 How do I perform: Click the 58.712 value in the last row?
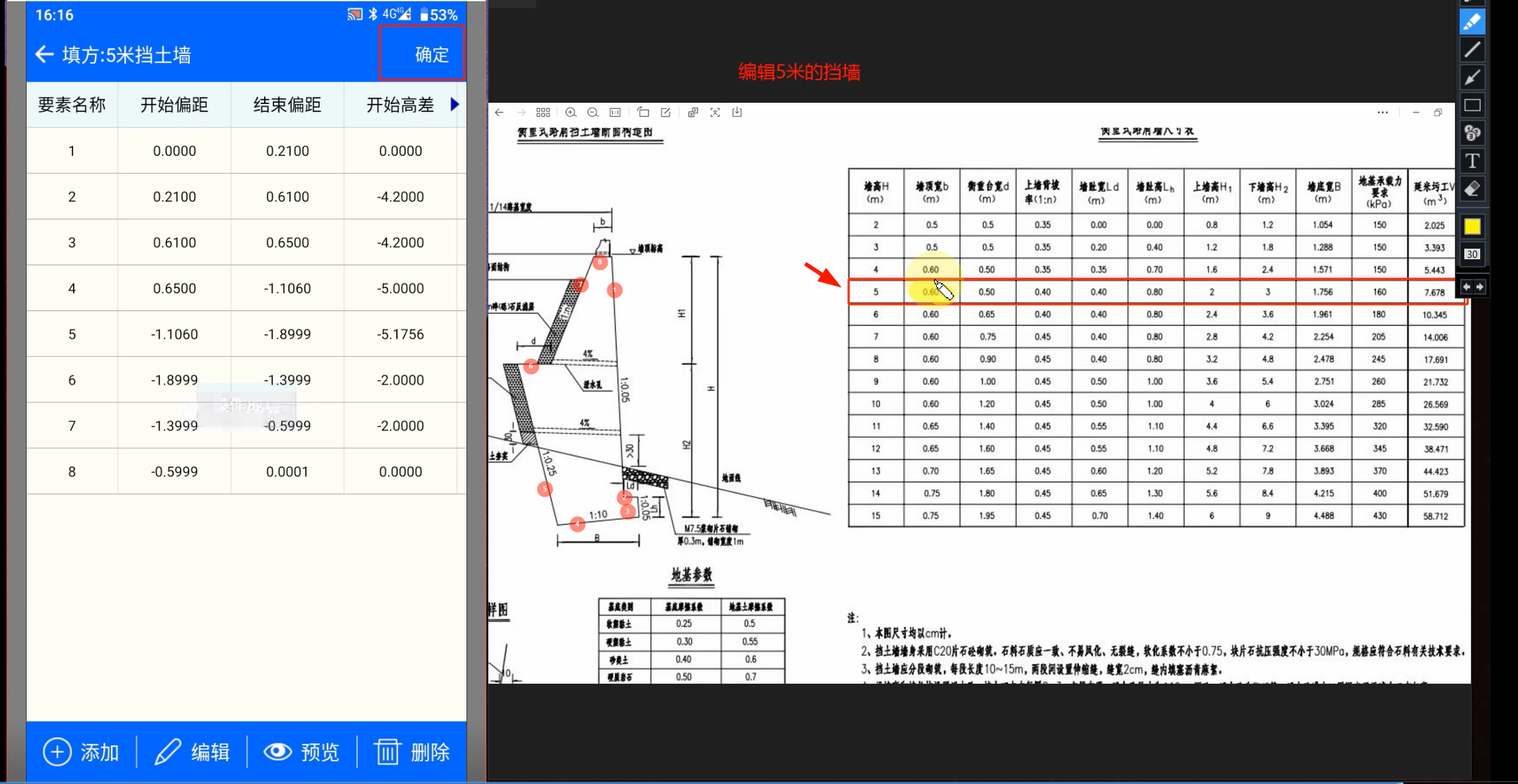1436,516
